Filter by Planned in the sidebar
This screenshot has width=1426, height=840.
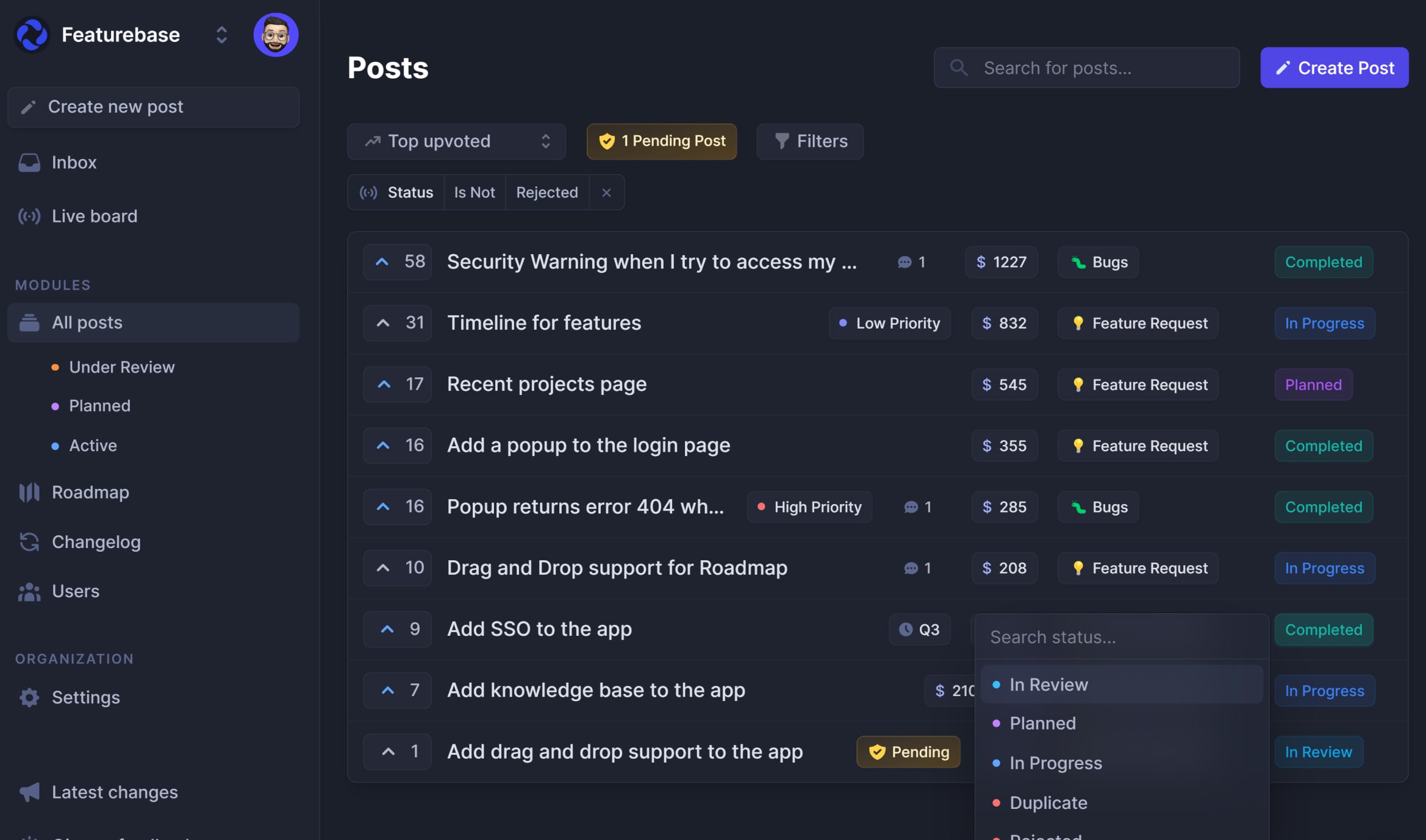(91, 406)
